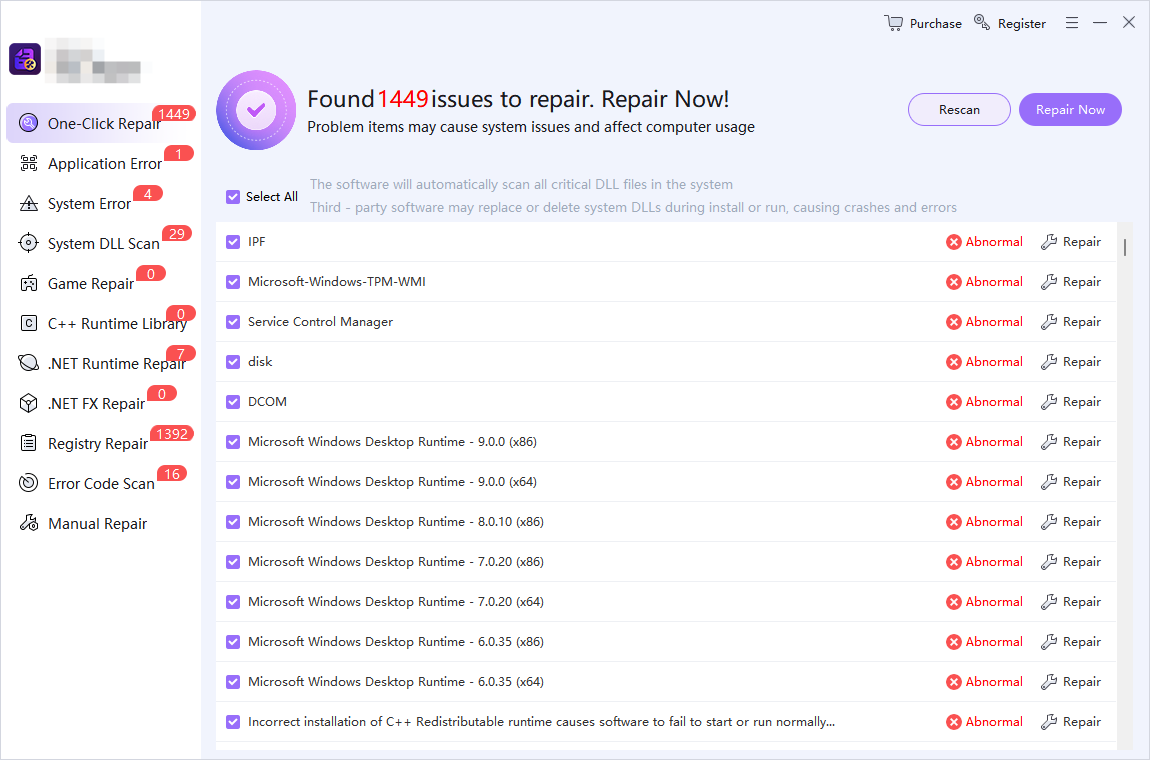Click the Abnormal status icon for IPF
The height and width of the screenshot is (760, 1150).
[x=954, y=242]
